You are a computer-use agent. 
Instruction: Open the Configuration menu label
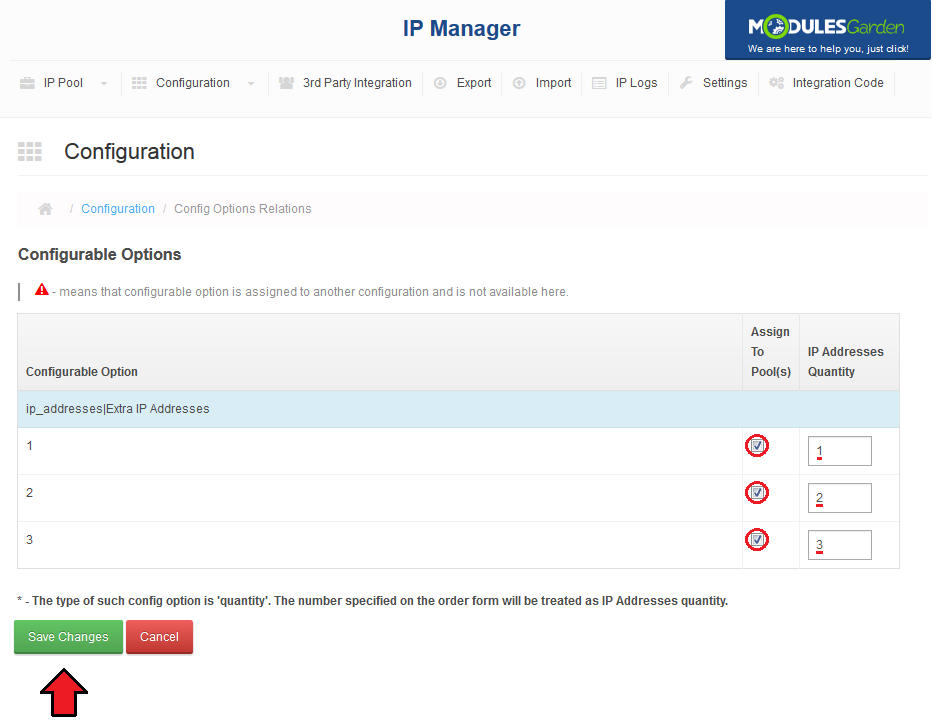coord(193,83)
